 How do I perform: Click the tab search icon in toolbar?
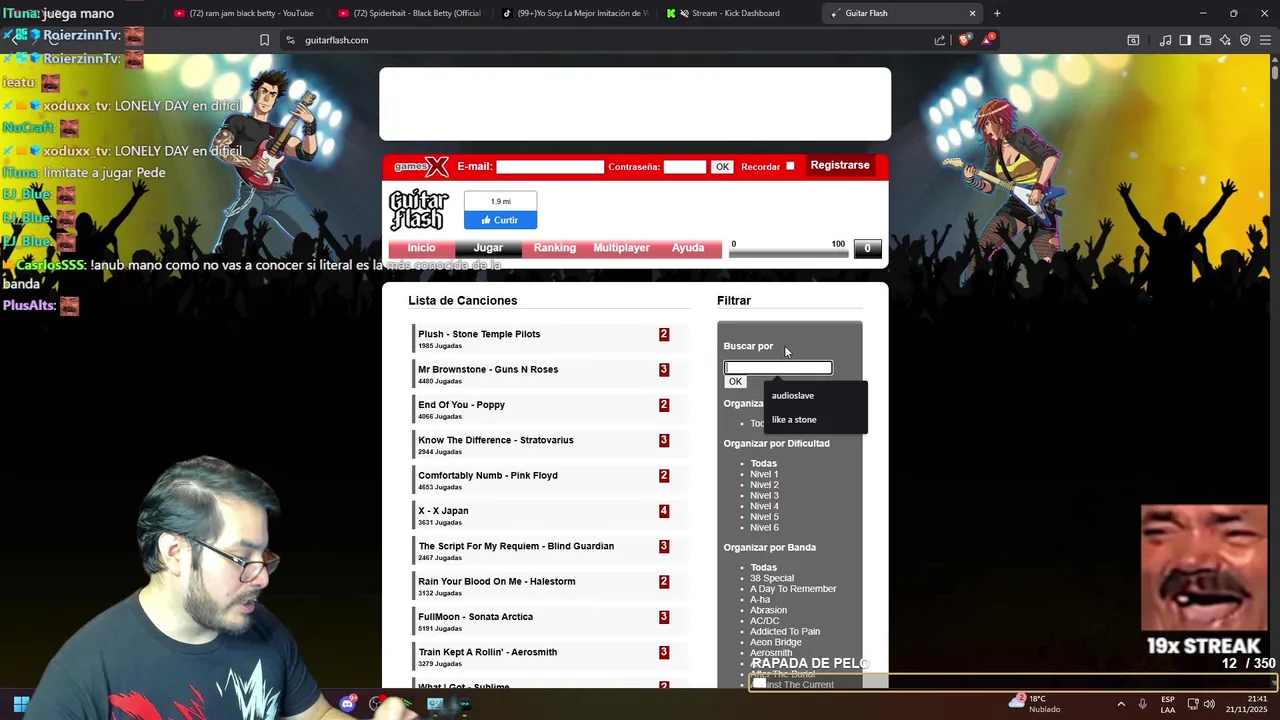(x=1133, y=40)
